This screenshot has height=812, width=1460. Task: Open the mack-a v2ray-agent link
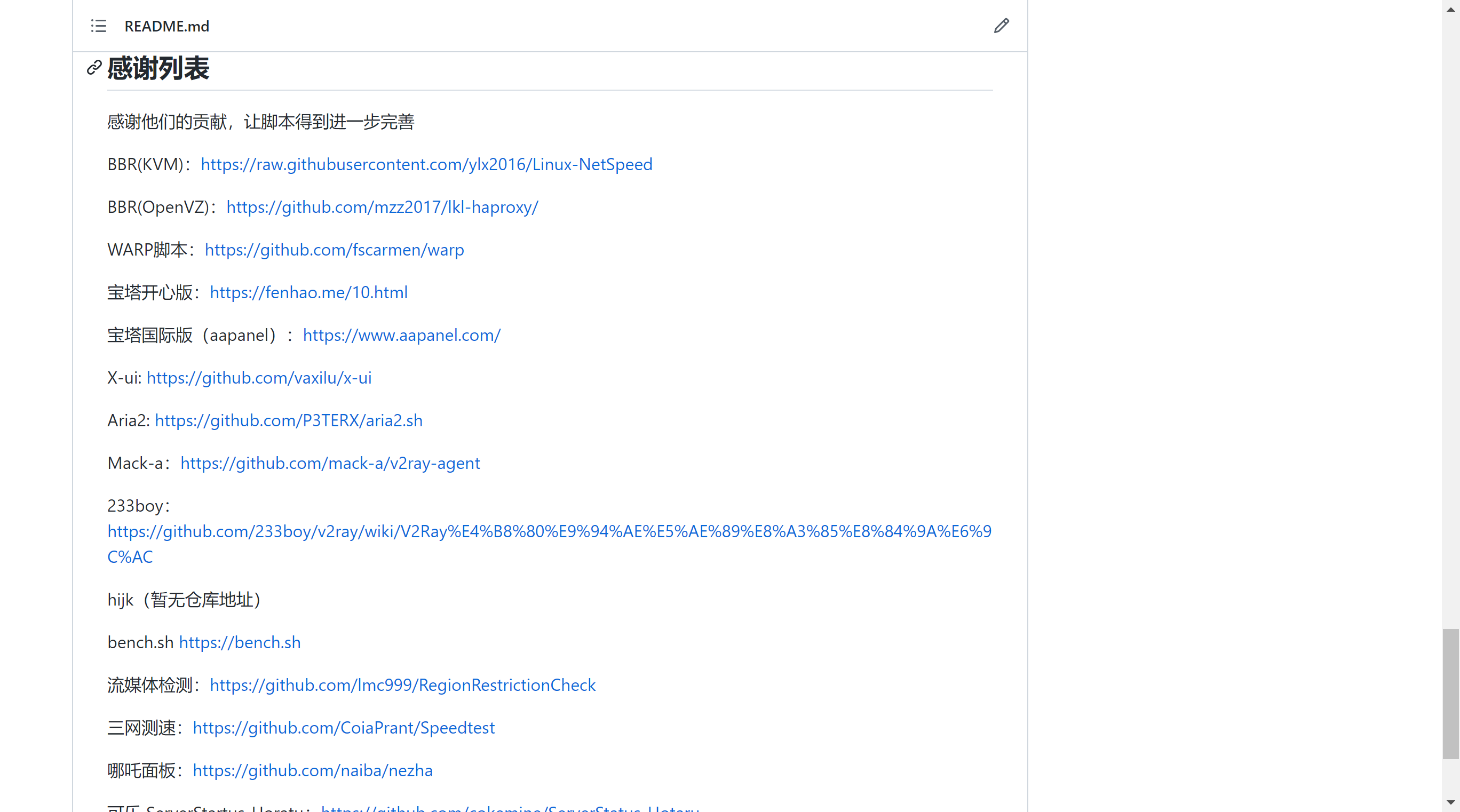click(330, 464)
